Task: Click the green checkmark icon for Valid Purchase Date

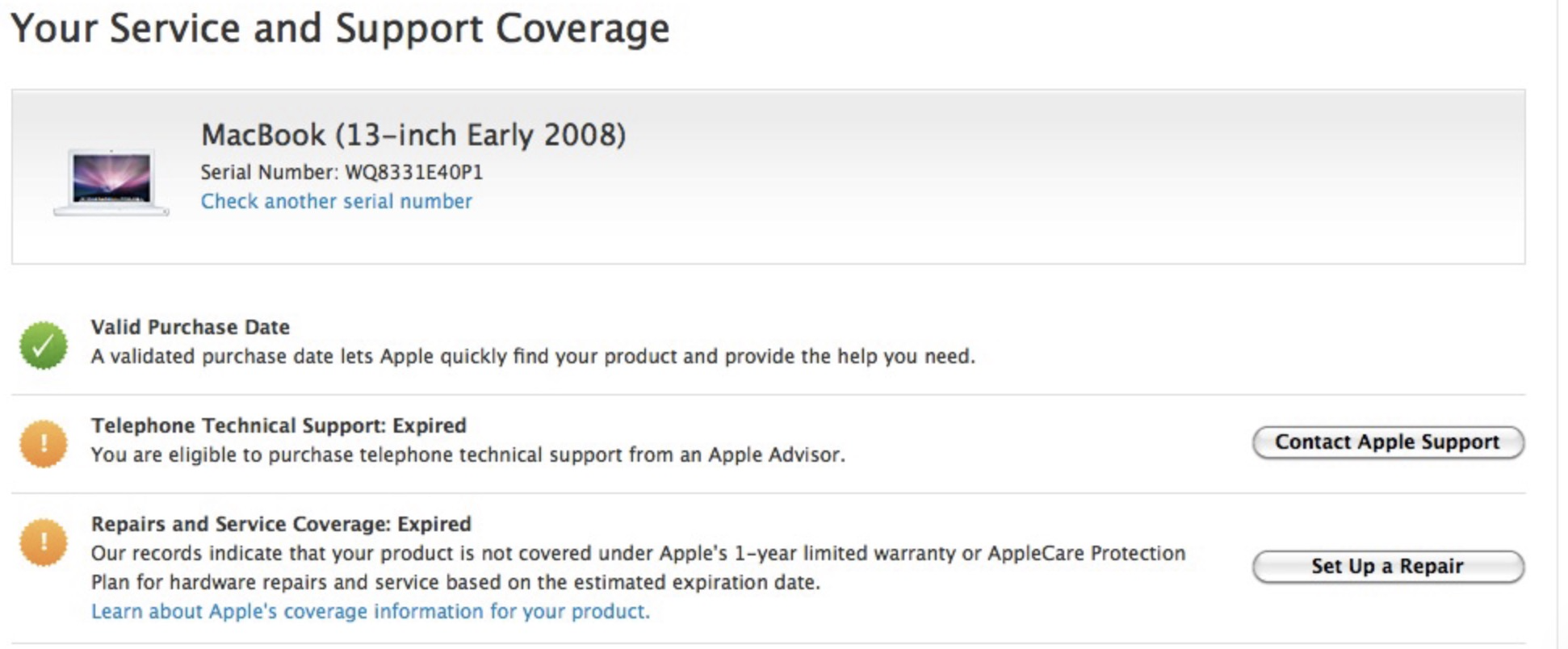Action: pos(44,345)
